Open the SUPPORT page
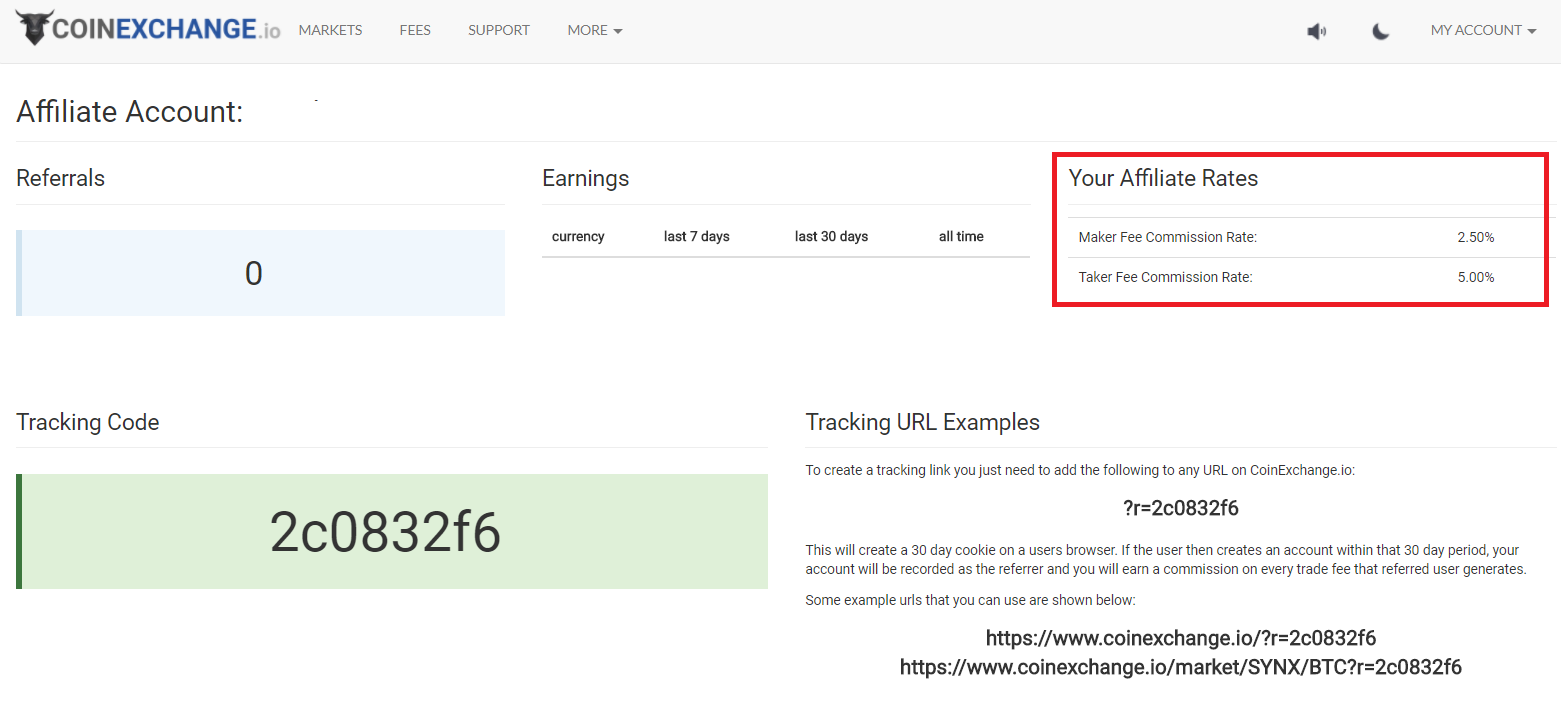The image size is (1561, 703). 499,31
